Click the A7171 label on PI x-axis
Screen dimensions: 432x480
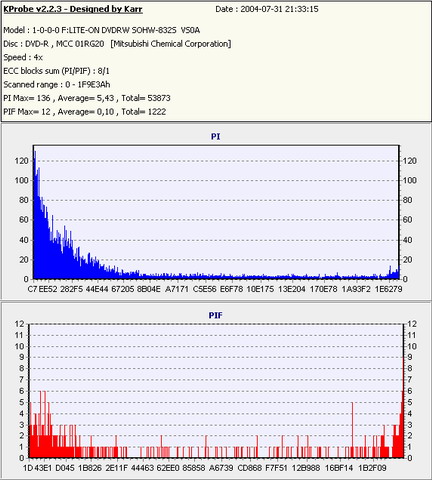[x=177, y=289]
